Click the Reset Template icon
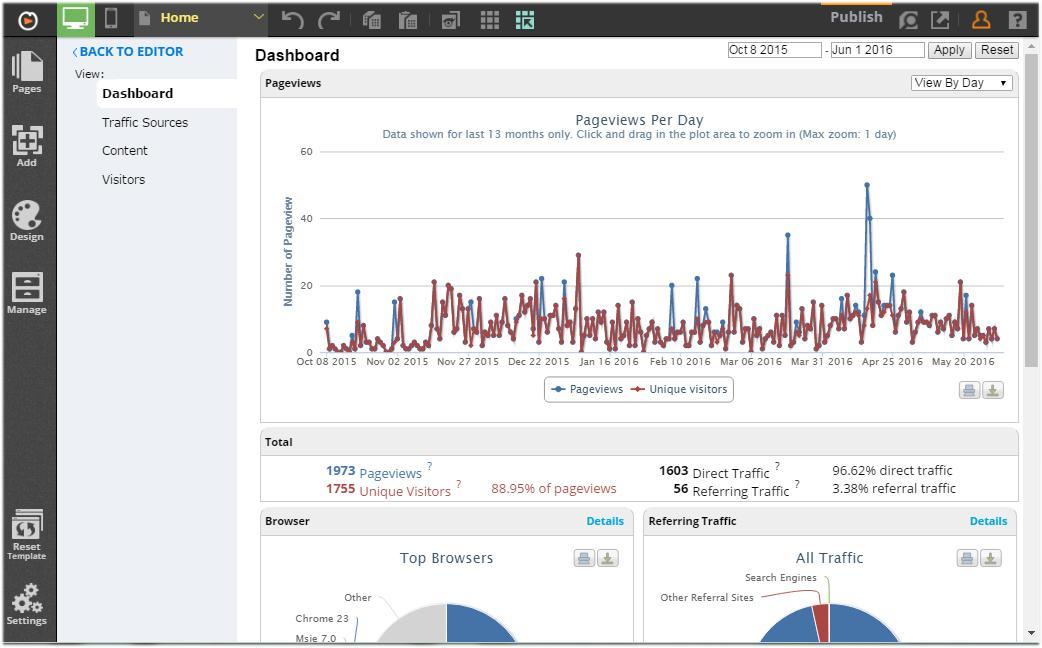1042x648 pixels. click(x=27, y=535)
